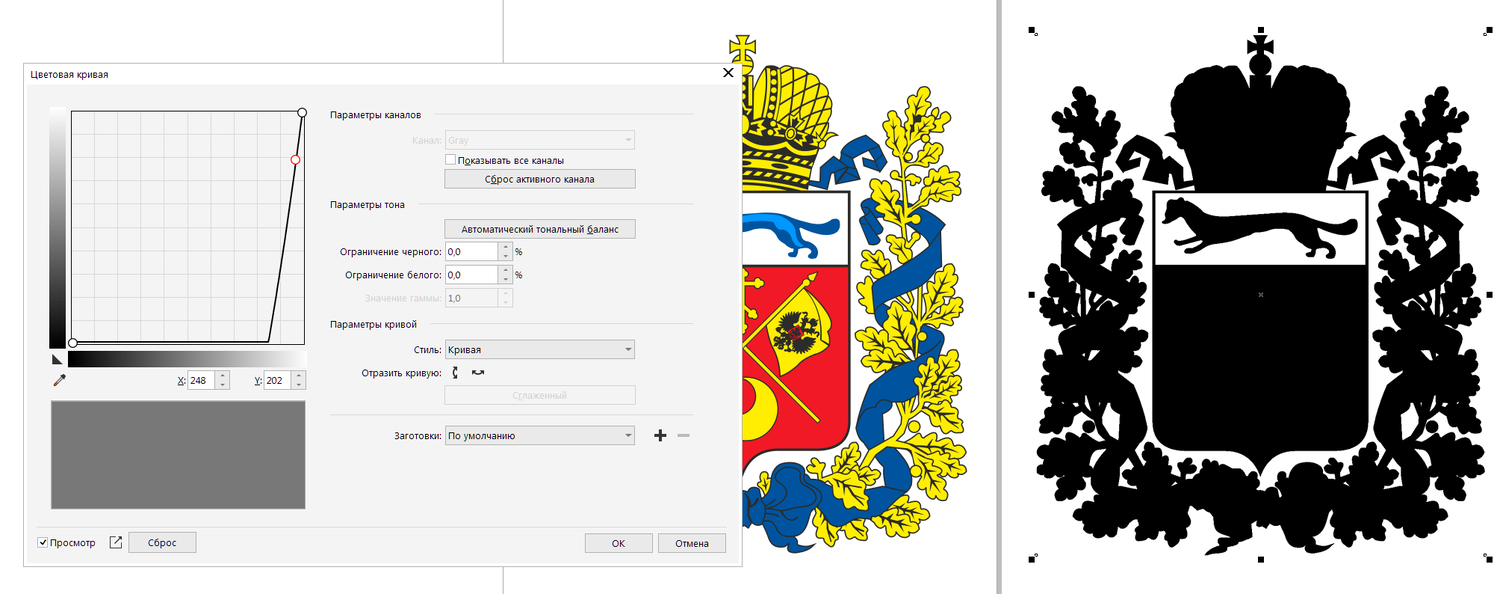Click the bottom-center selection handle of the black bitmap

(x=1260, y=558)
